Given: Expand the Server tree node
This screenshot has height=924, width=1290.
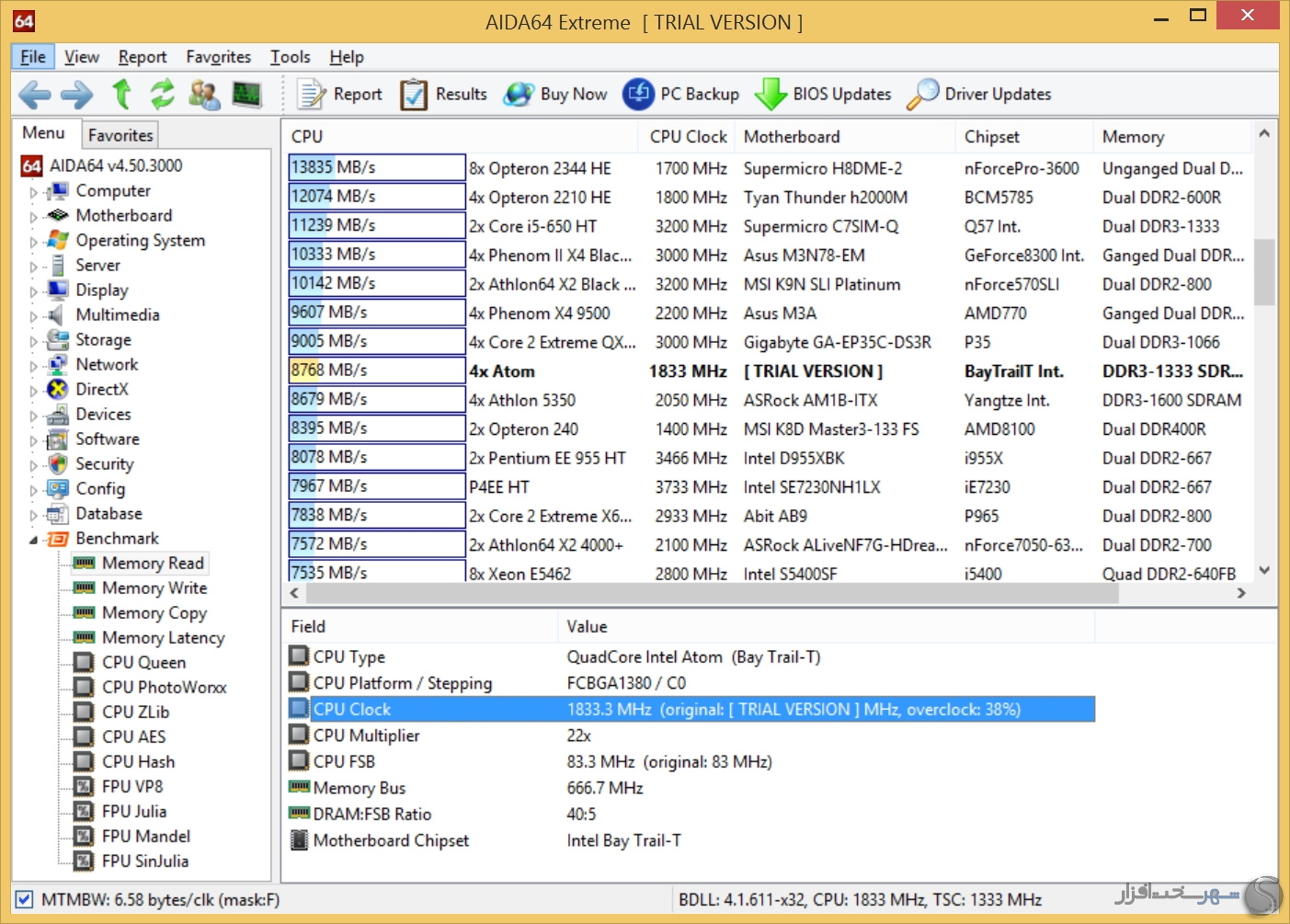Looking at the screenshot, I should pyautogui.click(x=34, y=267).
